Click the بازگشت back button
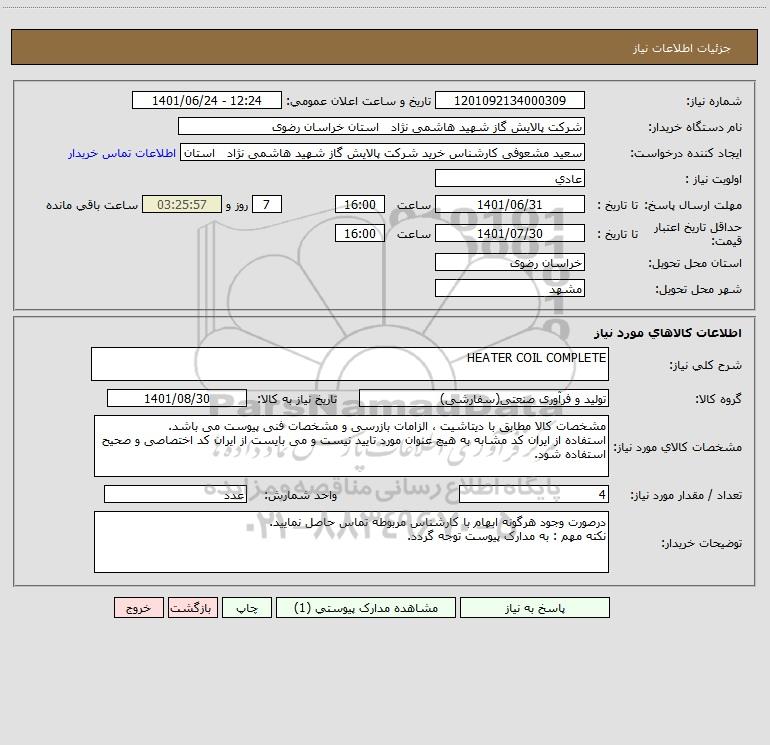The image size is (770, 745). 192,607
